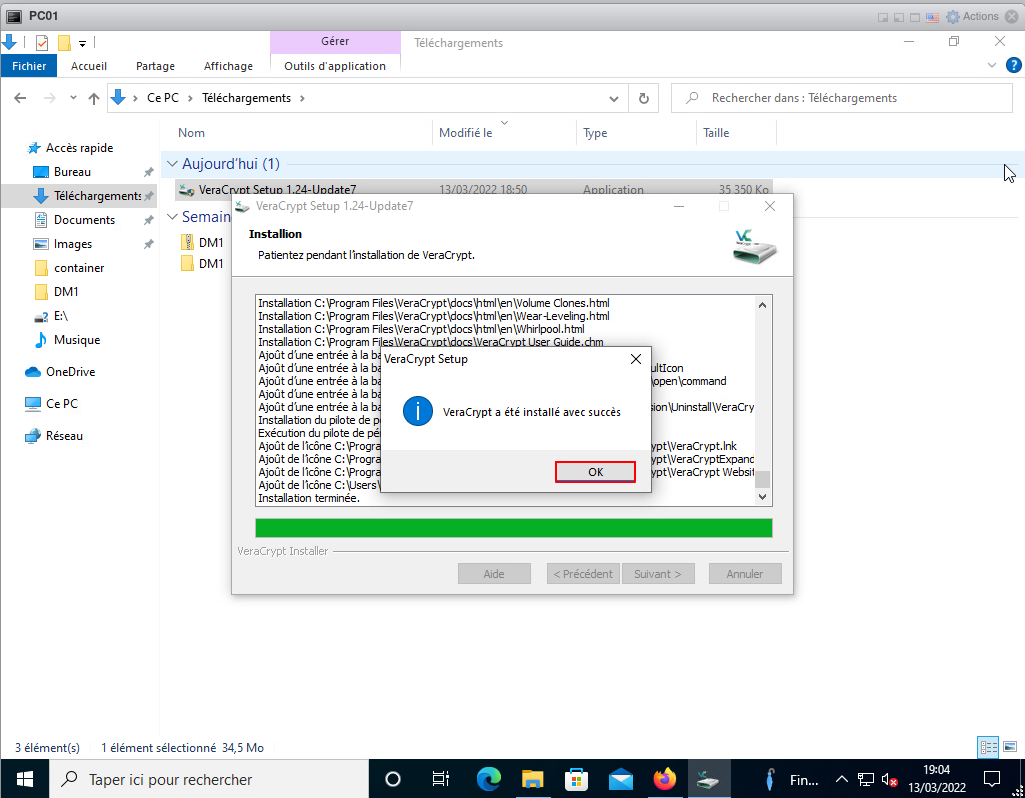Screen dimensions: 1025x798
Task: Switch to the Affichage ribbon tab
Action: coord(228,66)
